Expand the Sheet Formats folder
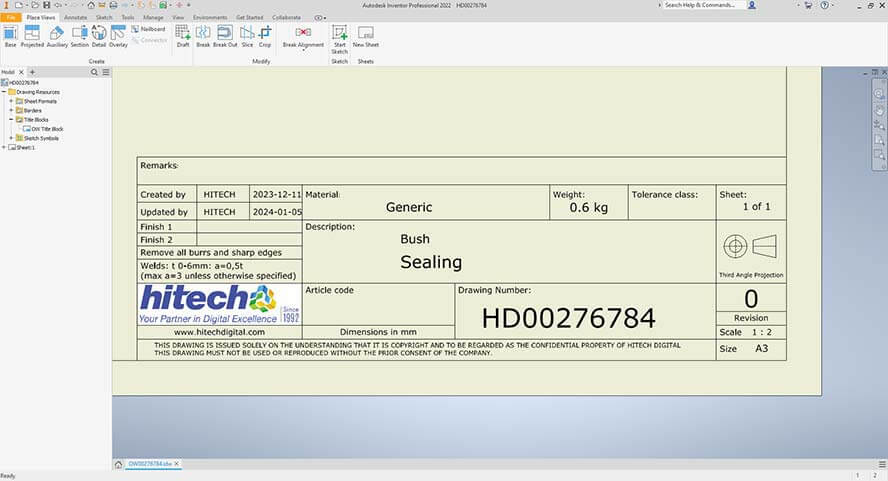888x481 pixels. click(11, 101)
